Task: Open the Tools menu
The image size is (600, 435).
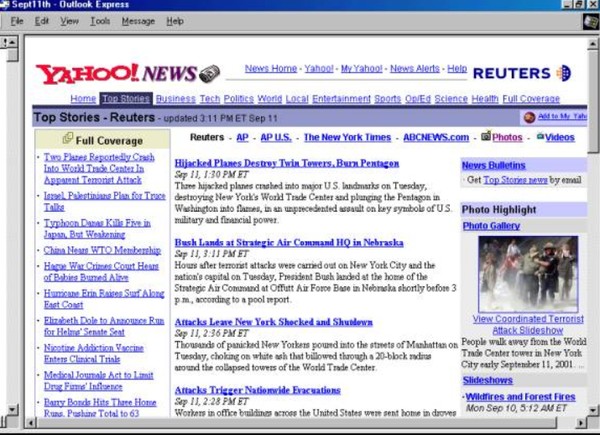Action: click(x=100, y=21)
